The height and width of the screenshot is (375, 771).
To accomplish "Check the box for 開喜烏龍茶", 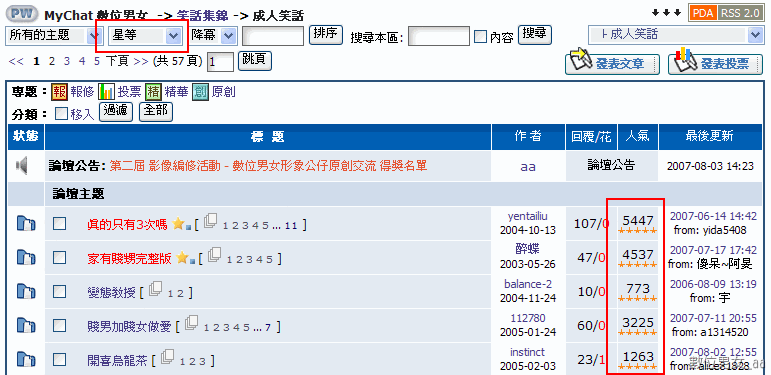I will point(59,360).
